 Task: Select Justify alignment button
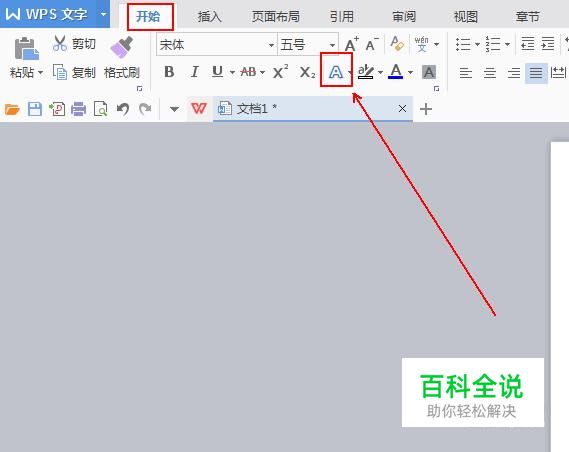(536, 73)
